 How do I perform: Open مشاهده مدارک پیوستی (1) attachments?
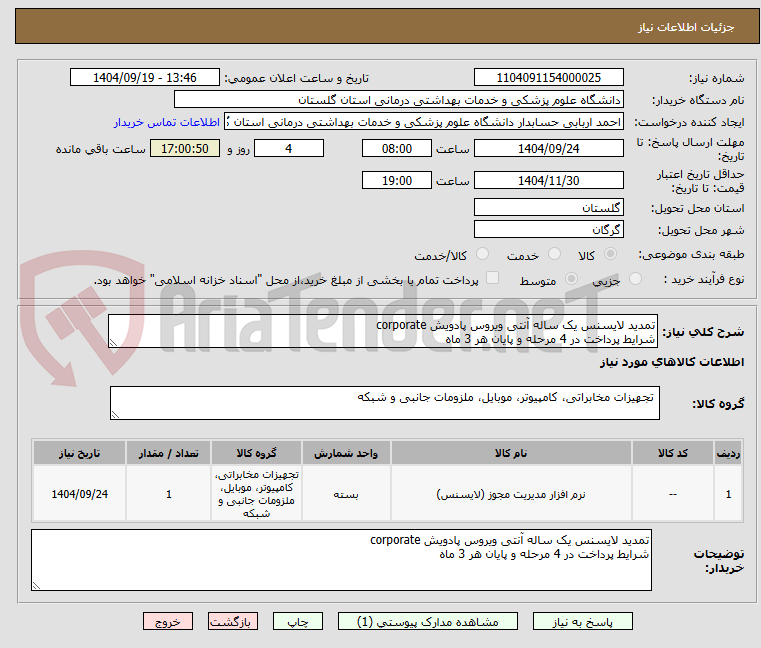click(428, 621)
